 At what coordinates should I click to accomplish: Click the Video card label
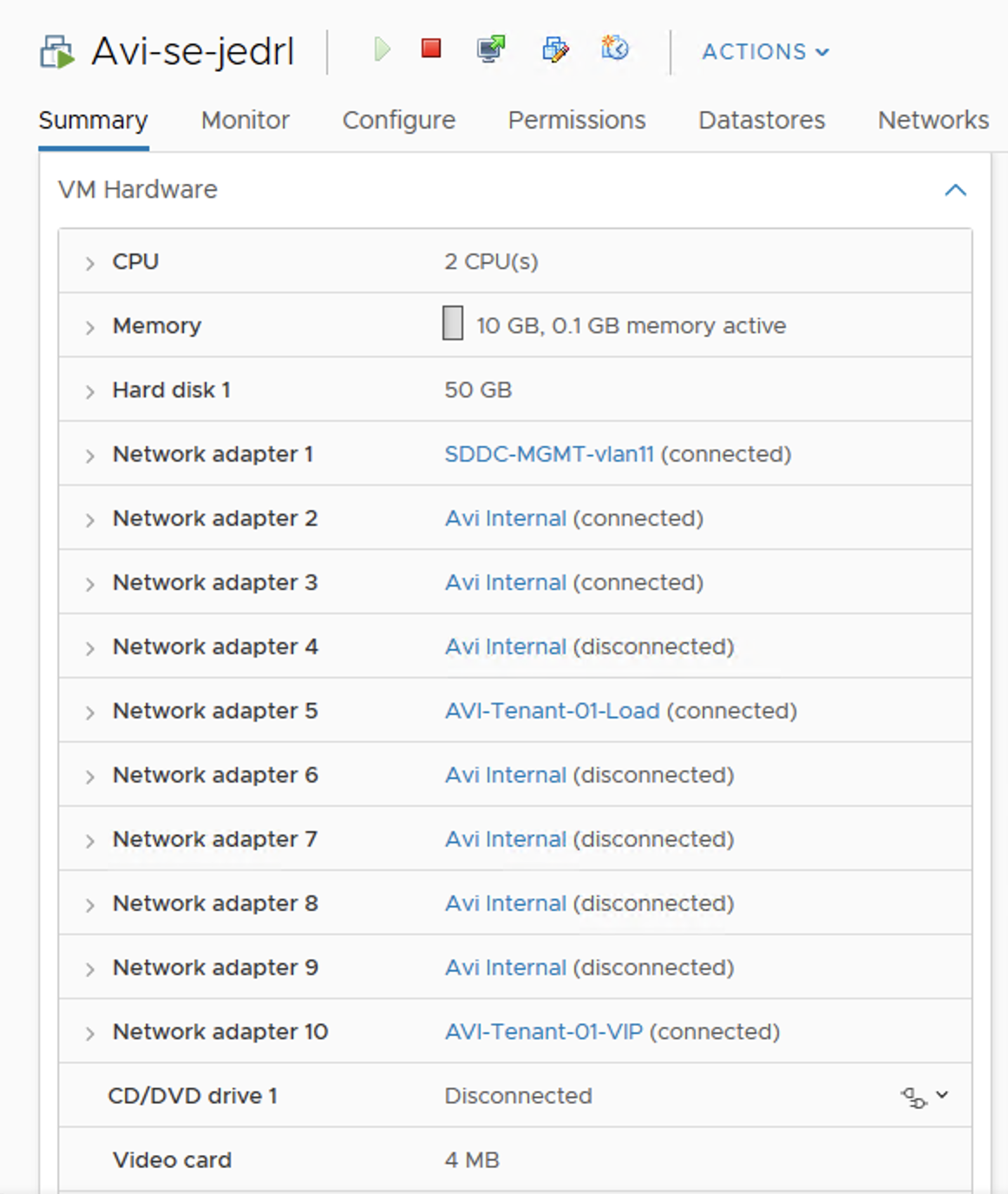(172, 1160)
